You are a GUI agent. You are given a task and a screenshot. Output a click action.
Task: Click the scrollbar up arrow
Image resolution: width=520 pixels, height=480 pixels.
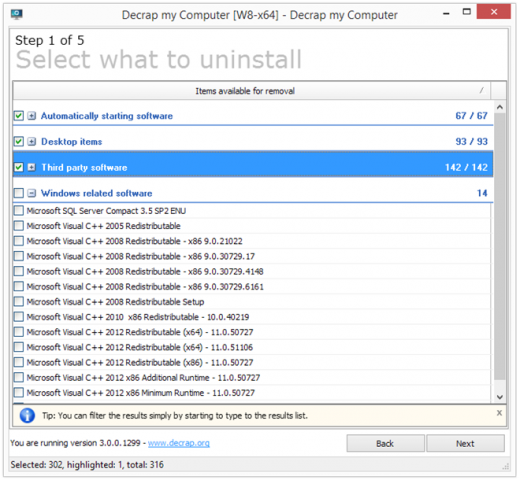pyautogui.click(x=499, y=107)
